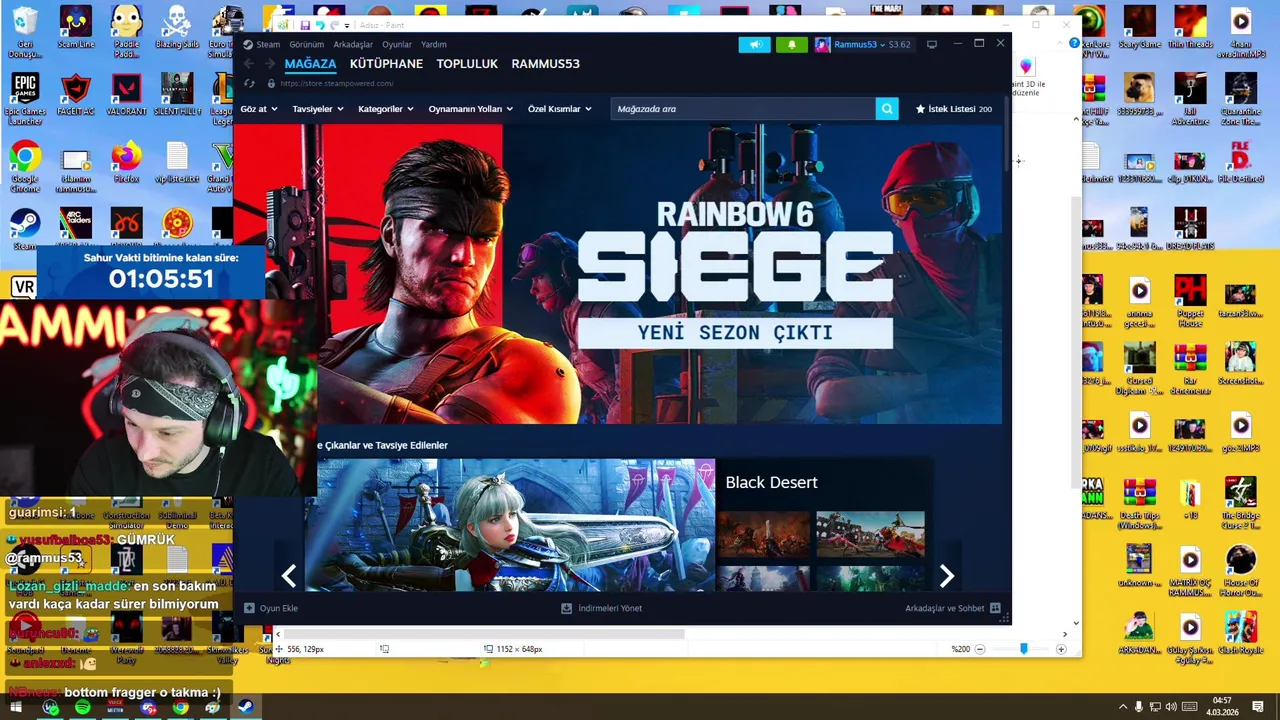The image size is (1280, 720).
Task: Open Spotify from the Windows taskbar
Action: coord(83,707)
